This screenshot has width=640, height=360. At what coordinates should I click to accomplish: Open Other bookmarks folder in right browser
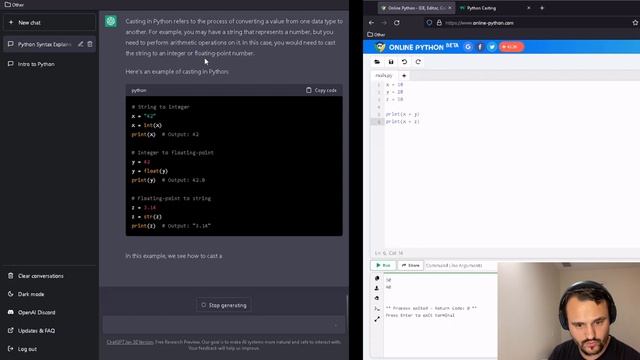pos(376,35)
